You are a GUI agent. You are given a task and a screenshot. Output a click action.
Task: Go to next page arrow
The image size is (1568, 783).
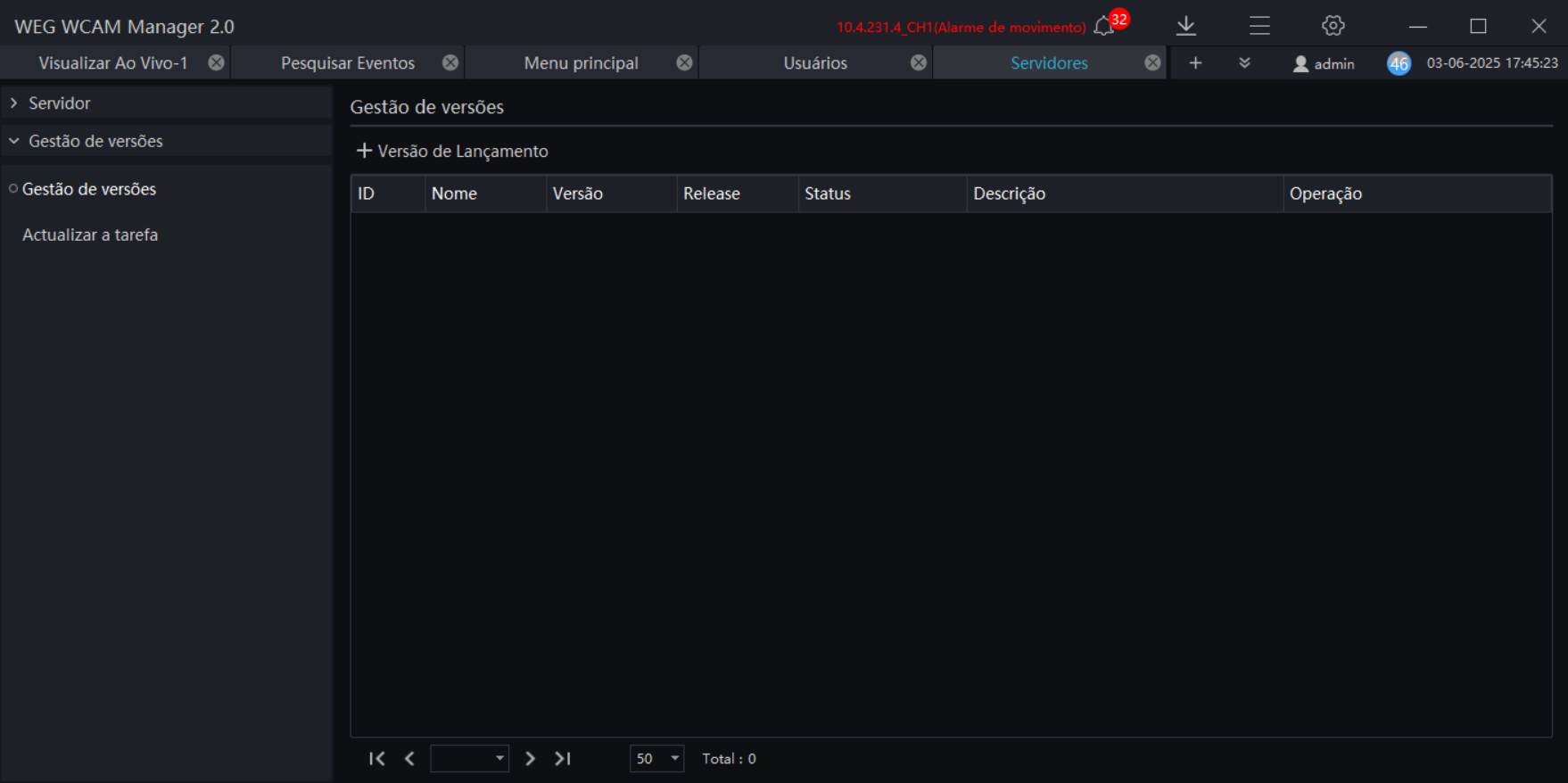point(530,758)
